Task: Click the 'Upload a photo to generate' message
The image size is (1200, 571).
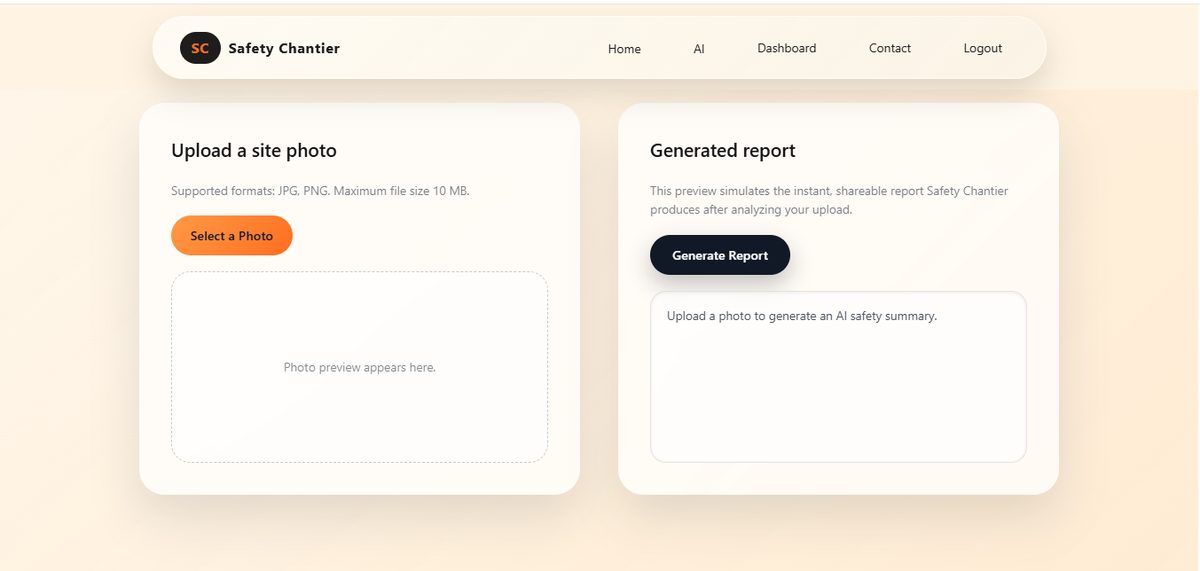Action: coord(802,316)
